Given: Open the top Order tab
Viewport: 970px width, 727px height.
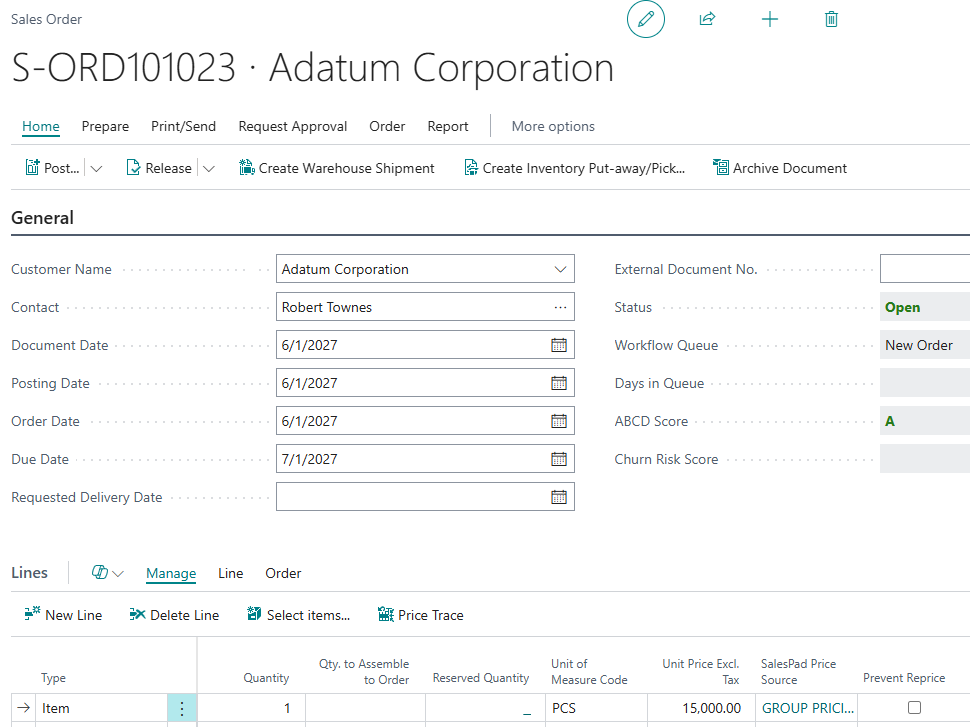Looking at the screenshot, I should pos(387,126).
